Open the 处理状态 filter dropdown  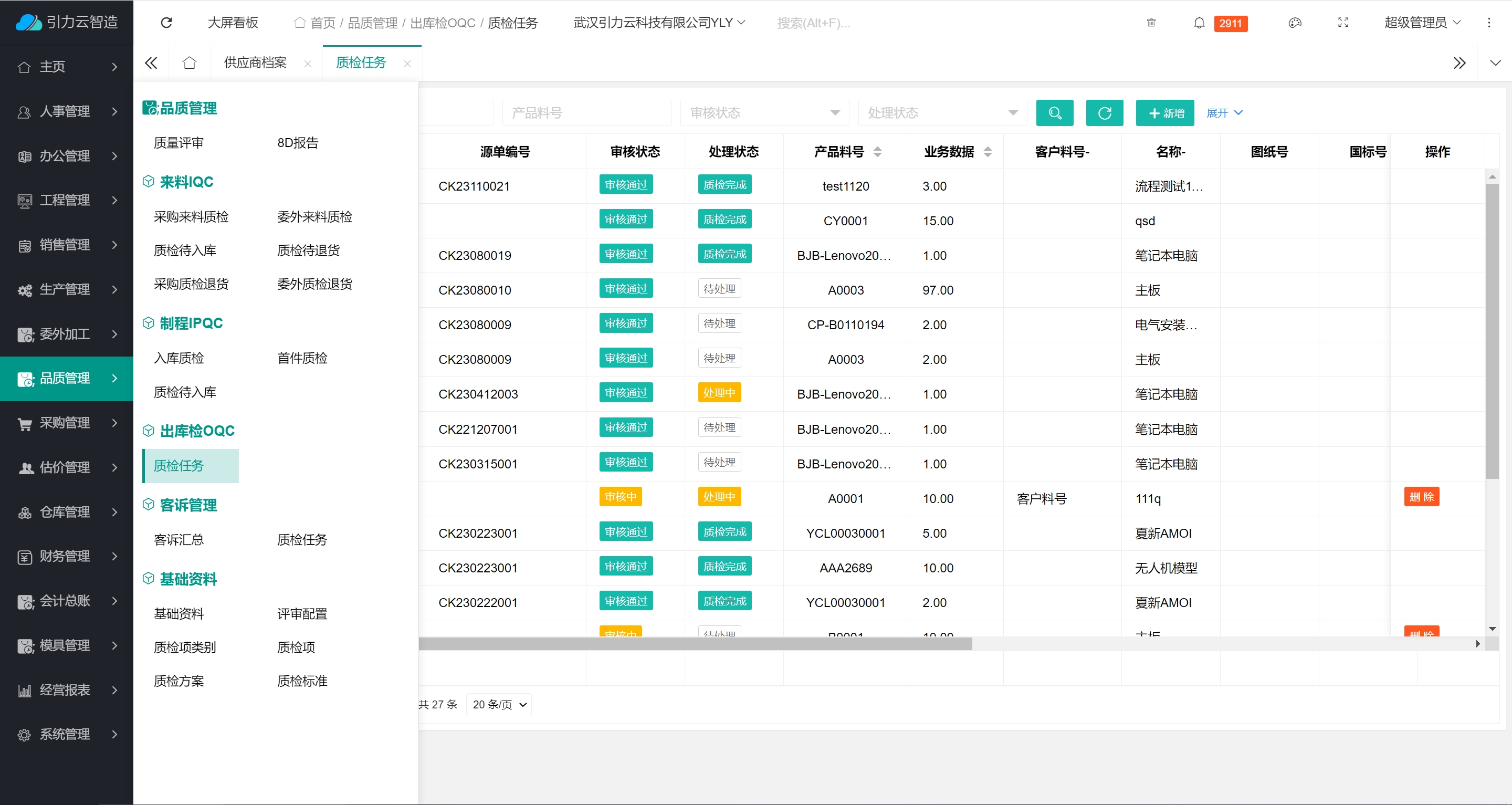[941, 113]
